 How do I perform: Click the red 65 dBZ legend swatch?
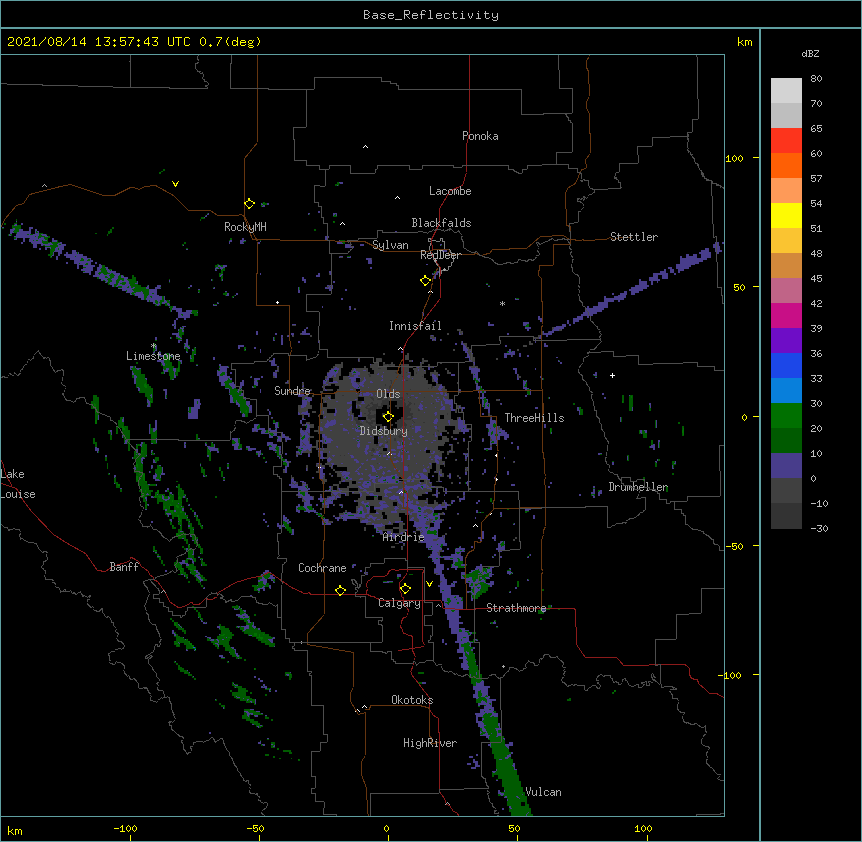click(x=786, y=140)
